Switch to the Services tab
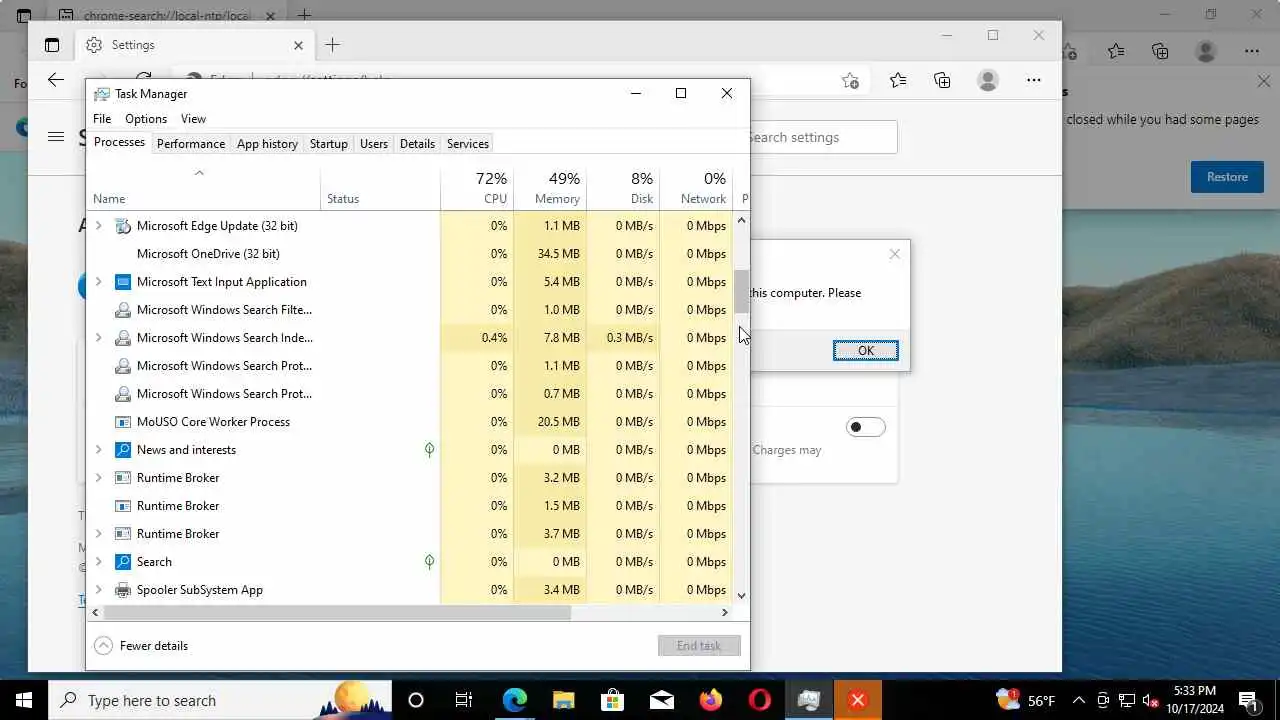 [468, 144]
